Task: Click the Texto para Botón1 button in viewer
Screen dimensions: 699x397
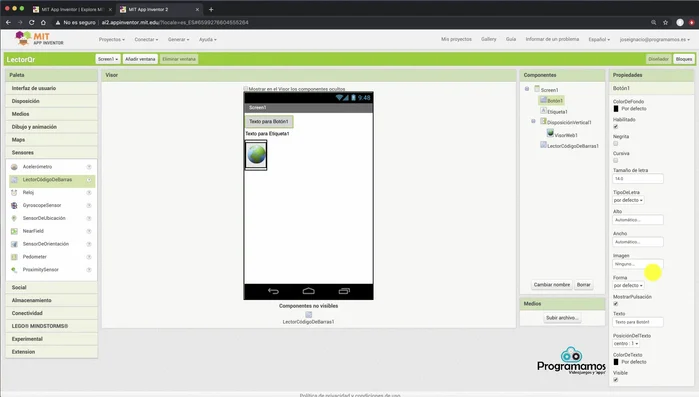Action: click(269, 121)
